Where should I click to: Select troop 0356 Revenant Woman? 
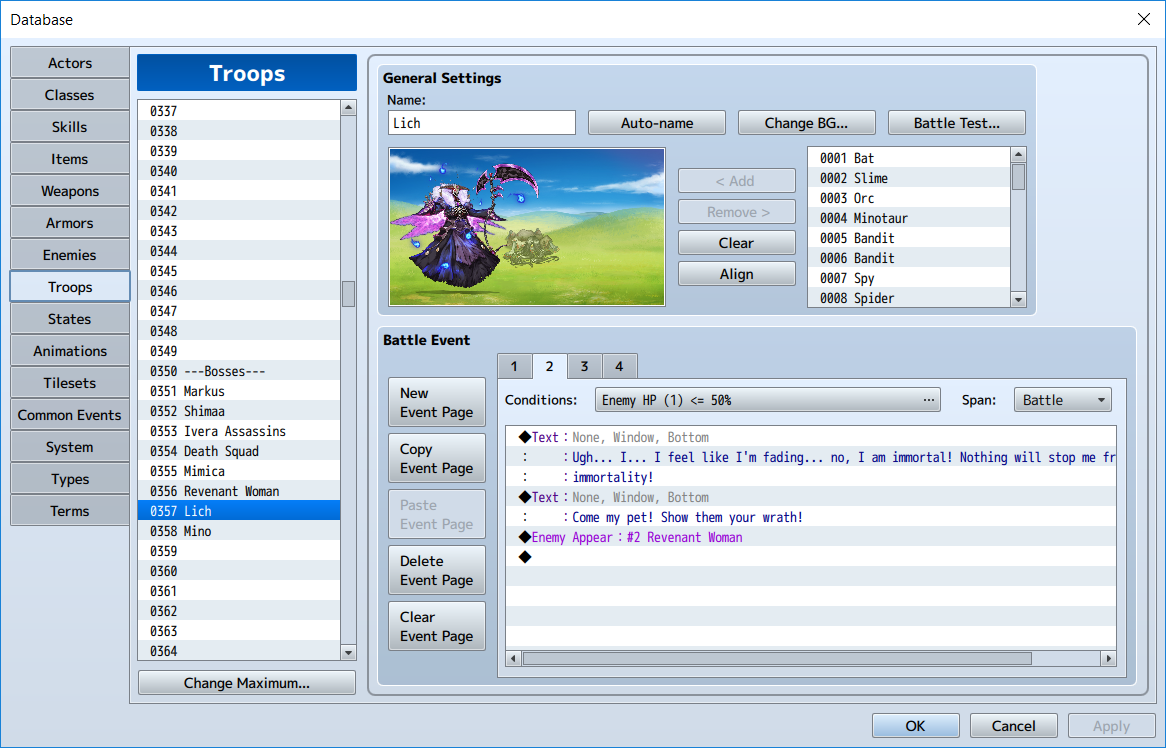point(239,491)
